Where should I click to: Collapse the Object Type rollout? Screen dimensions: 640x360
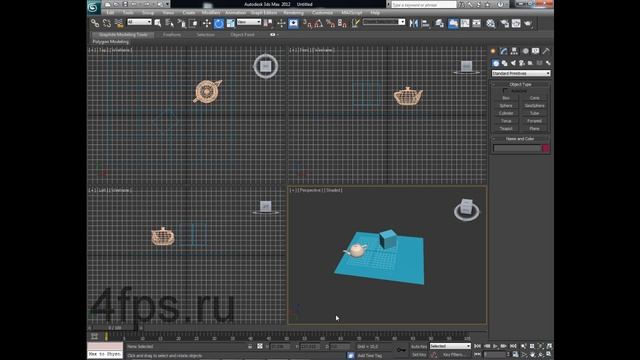(520, 84)
